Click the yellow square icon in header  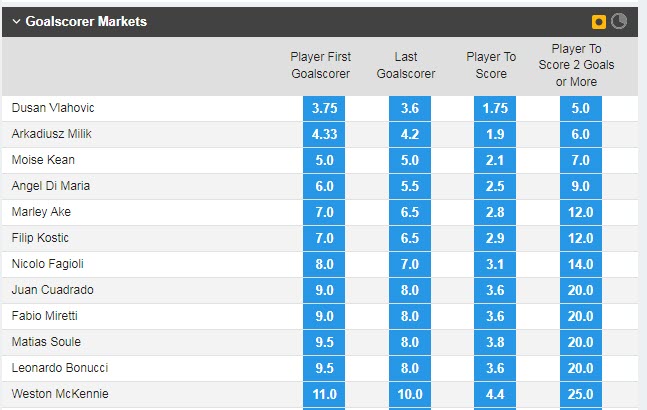click(599, 21)
